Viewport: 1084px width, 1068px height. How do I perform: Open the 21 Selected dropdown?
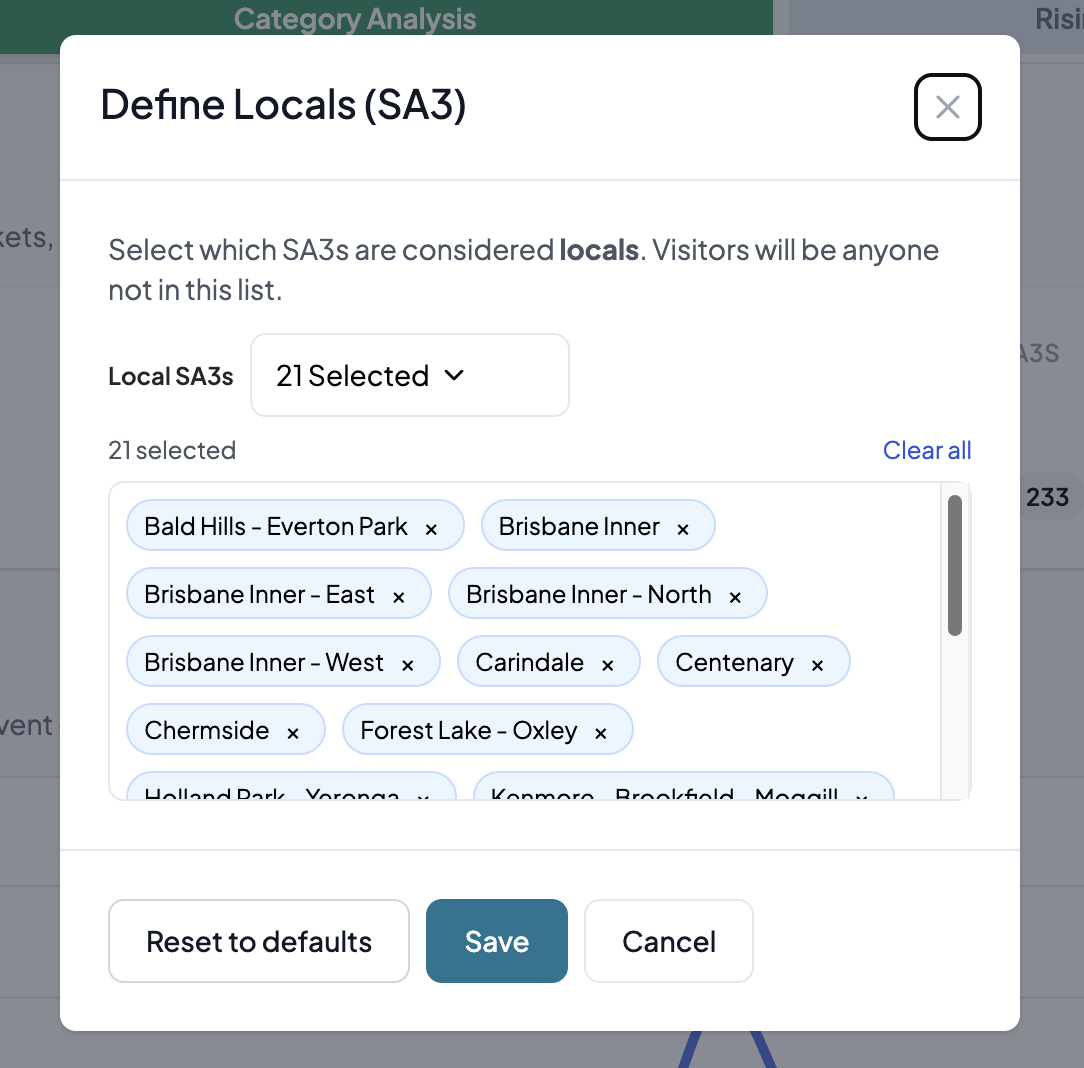point(409,375)
